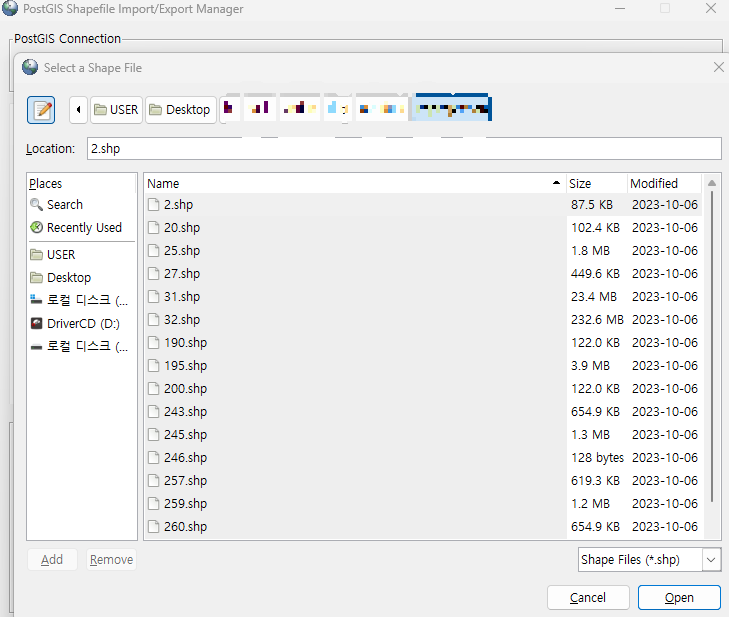Click scrollbar up arrow in file list
Image resolution: width=729 pixels, height=617 pixels.
[712, 183]
